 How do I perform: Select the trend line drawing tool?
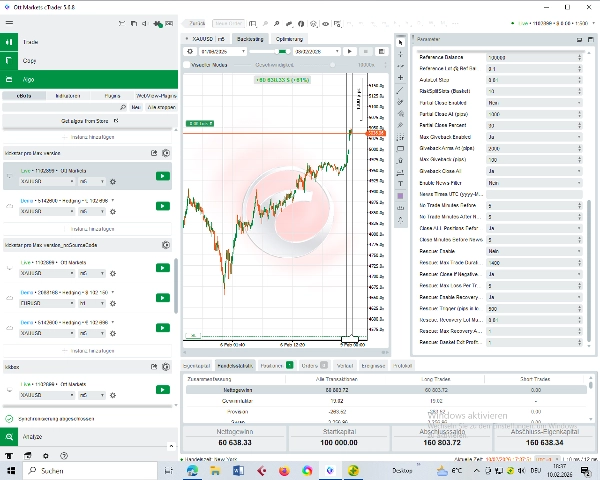400,90
